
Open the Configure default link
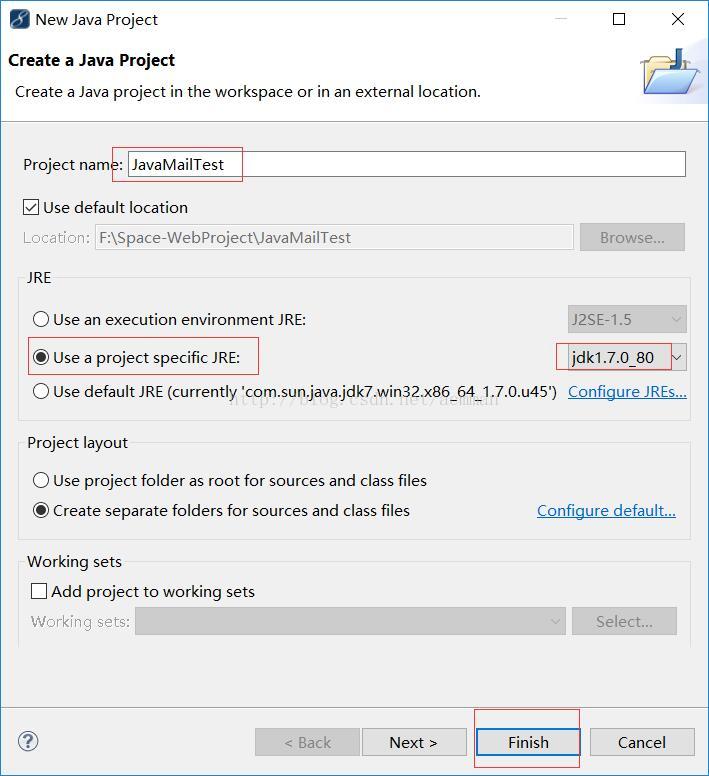606,510
